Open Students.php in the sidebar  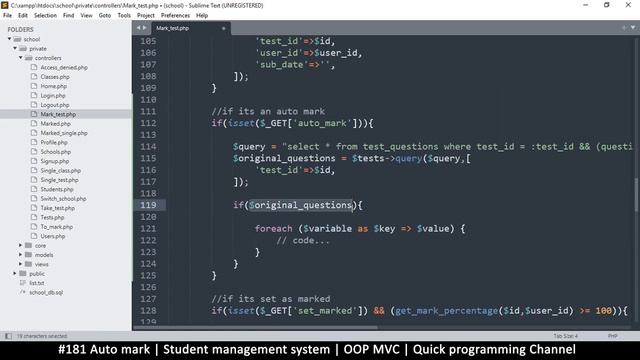point(57,189)
